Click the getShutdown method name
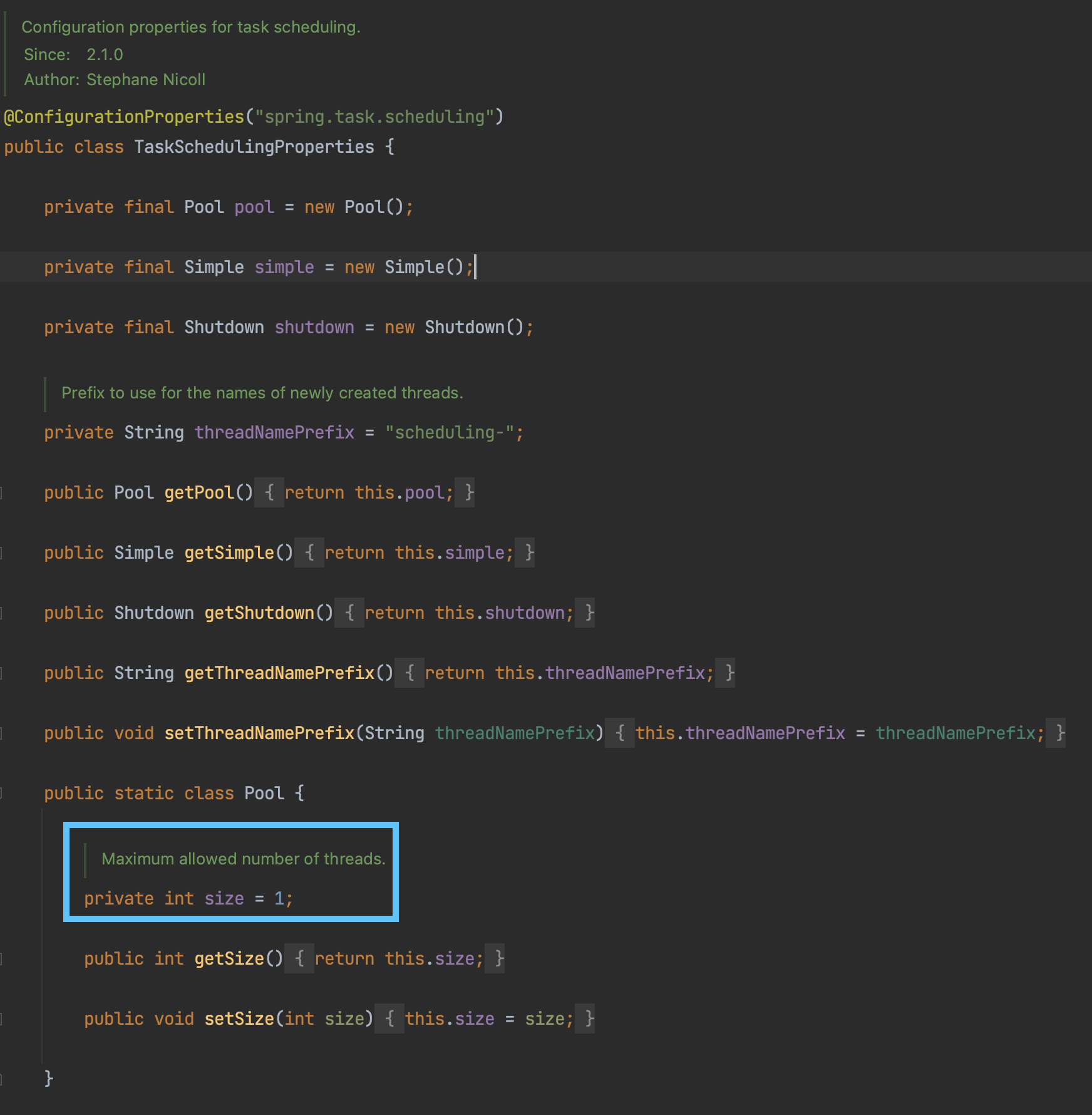 point(259,613)
